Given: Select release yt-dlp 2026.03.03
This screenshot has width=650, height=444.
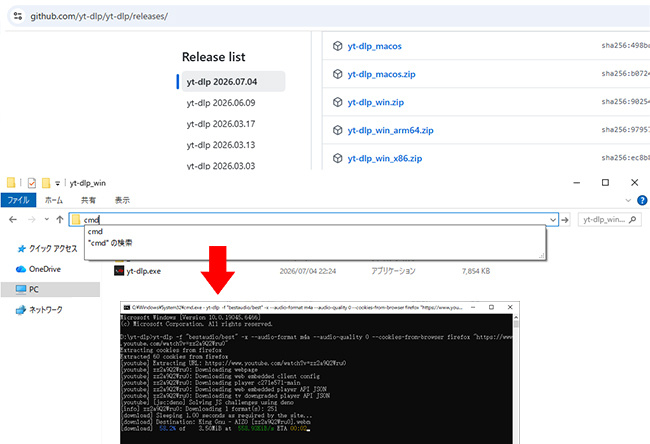Looking at the screenshot, I should click(x=221, y=166).
